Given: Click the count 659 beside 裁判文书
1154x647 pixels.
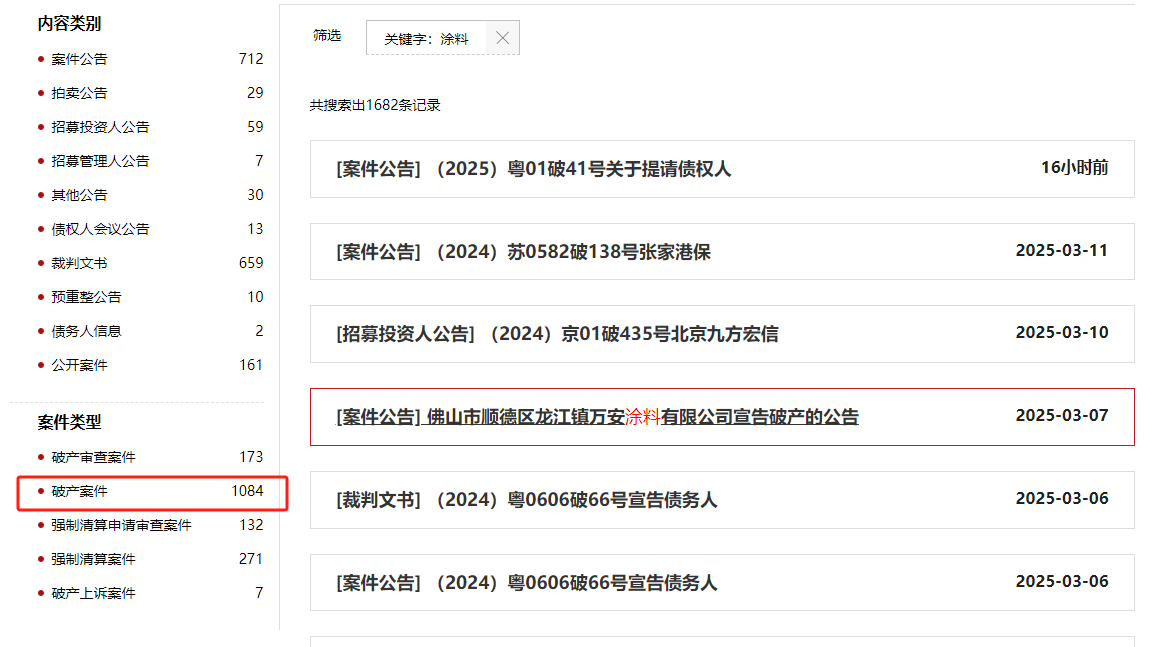Looking at the screenshot, I should (251, 263).
